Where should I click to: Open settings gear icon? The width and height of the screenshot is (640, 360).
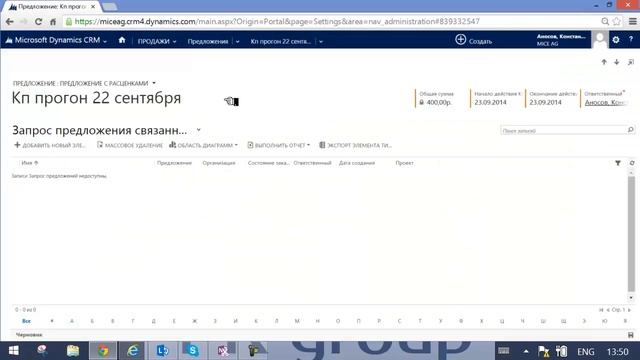click(x=616, y=40)
